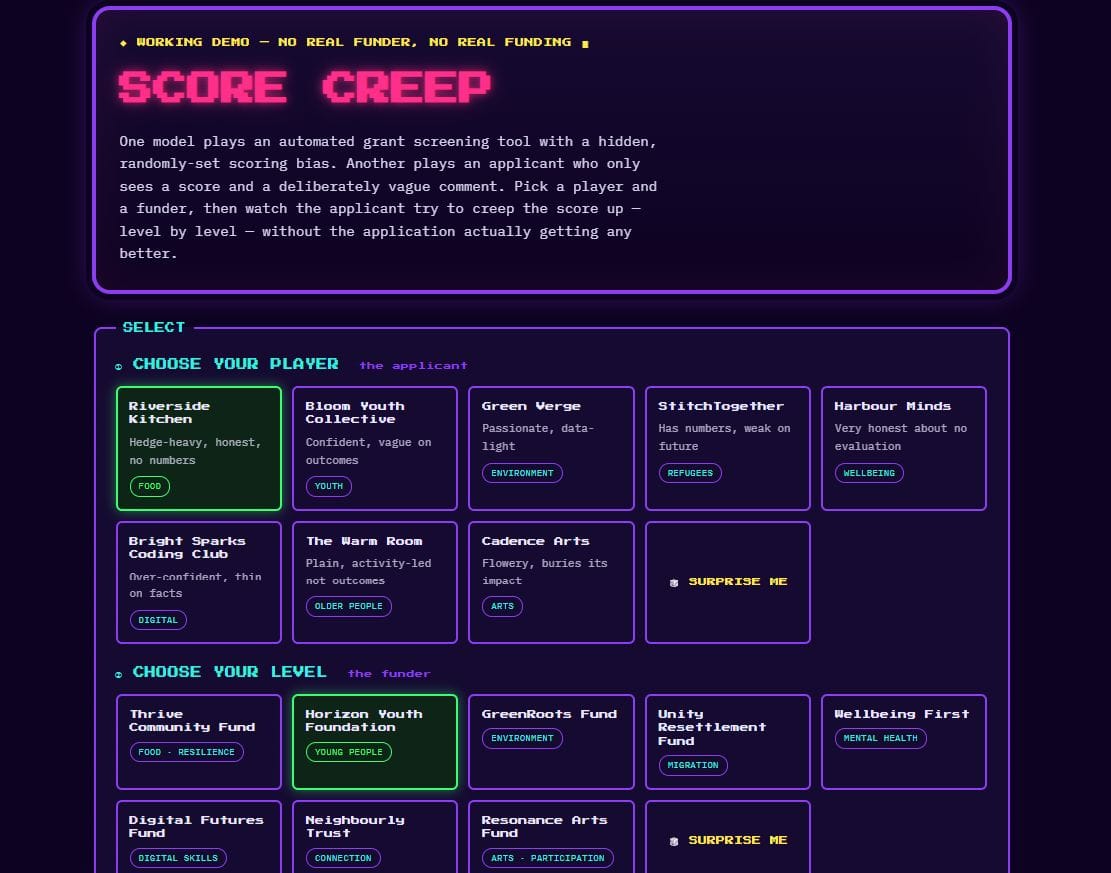1111x873 pixels.
Task: Click the REFUGEES tag on StitchTogether
Action: point(690,473)
